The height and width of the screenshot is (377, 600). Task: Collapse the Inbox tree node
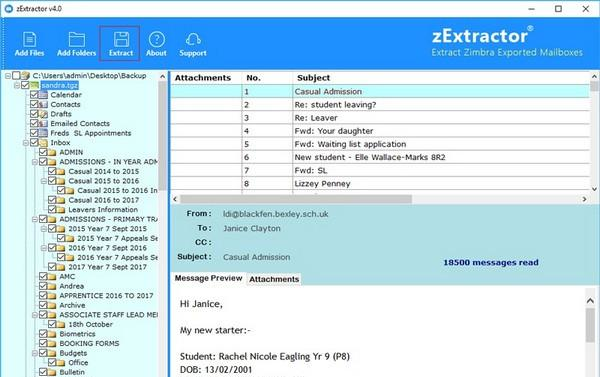point(26,143)
